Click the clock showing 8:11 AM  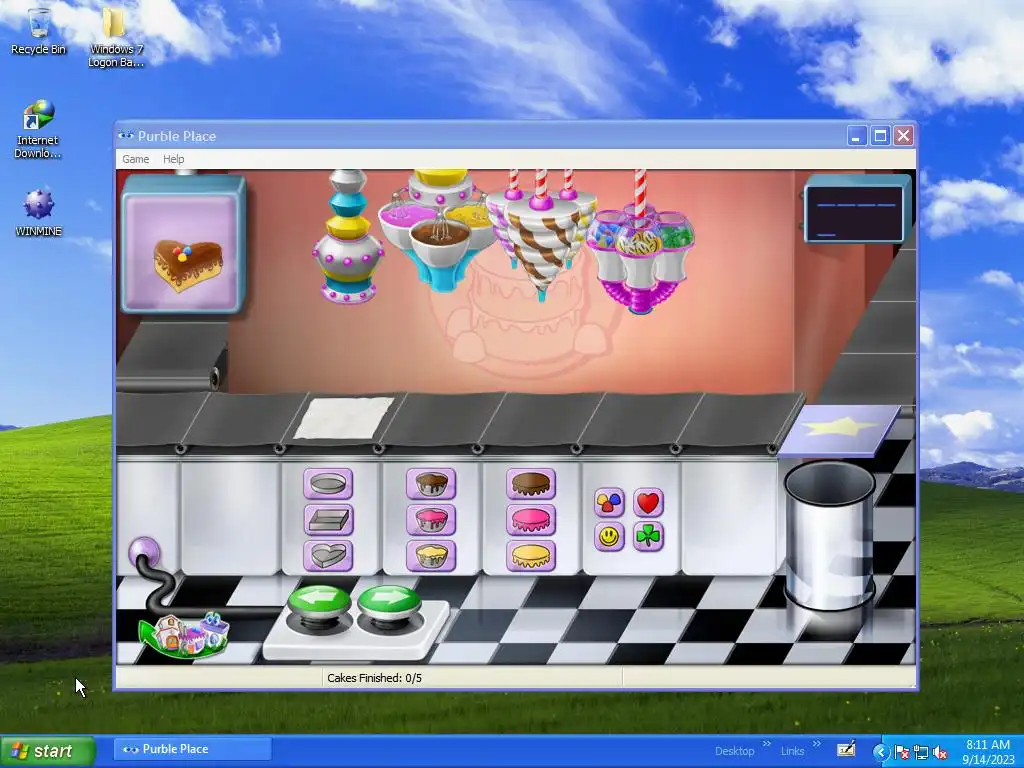988,744
